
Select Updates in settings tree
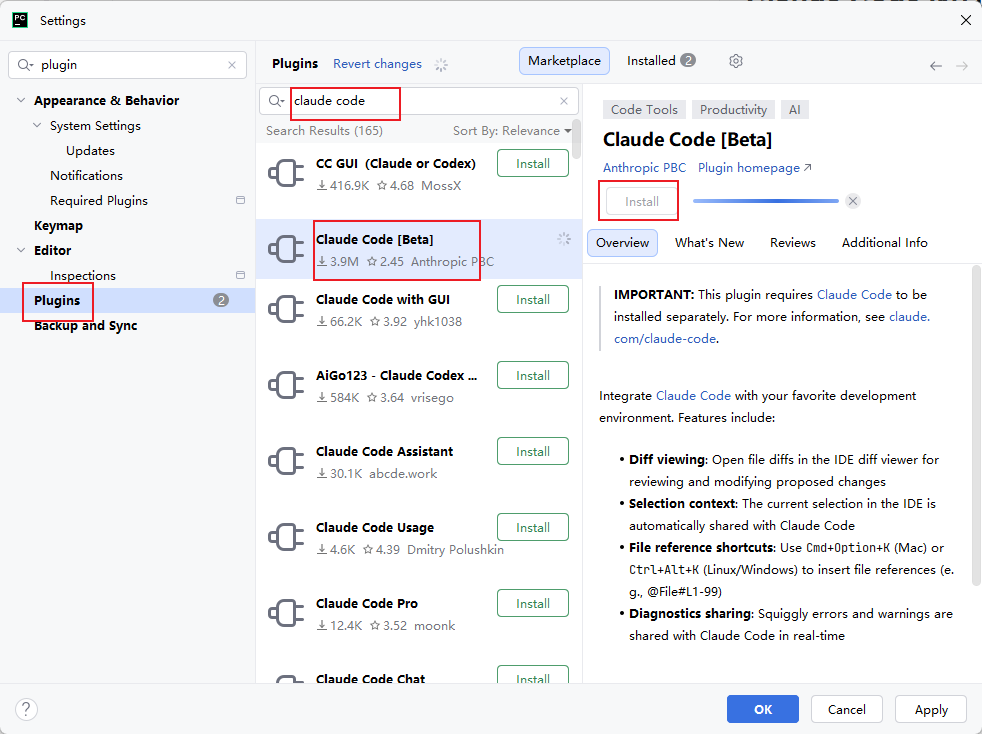click(x=90, y=150)
